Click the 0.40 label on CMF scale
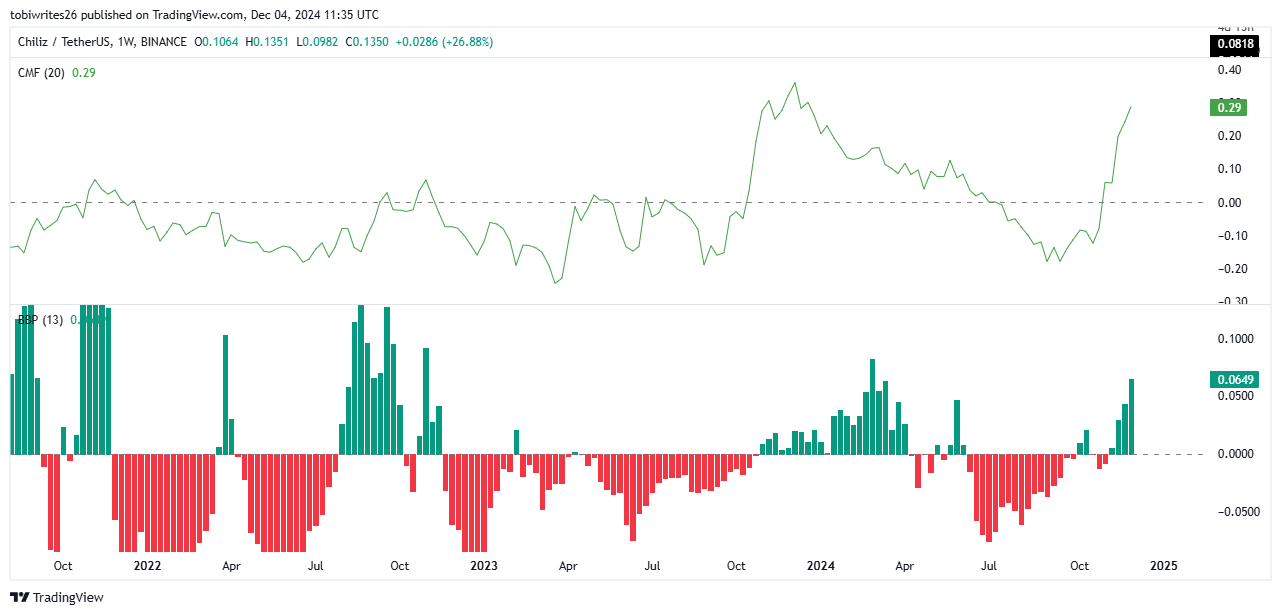This screenshot has width=1281, height=615. 1229,70
